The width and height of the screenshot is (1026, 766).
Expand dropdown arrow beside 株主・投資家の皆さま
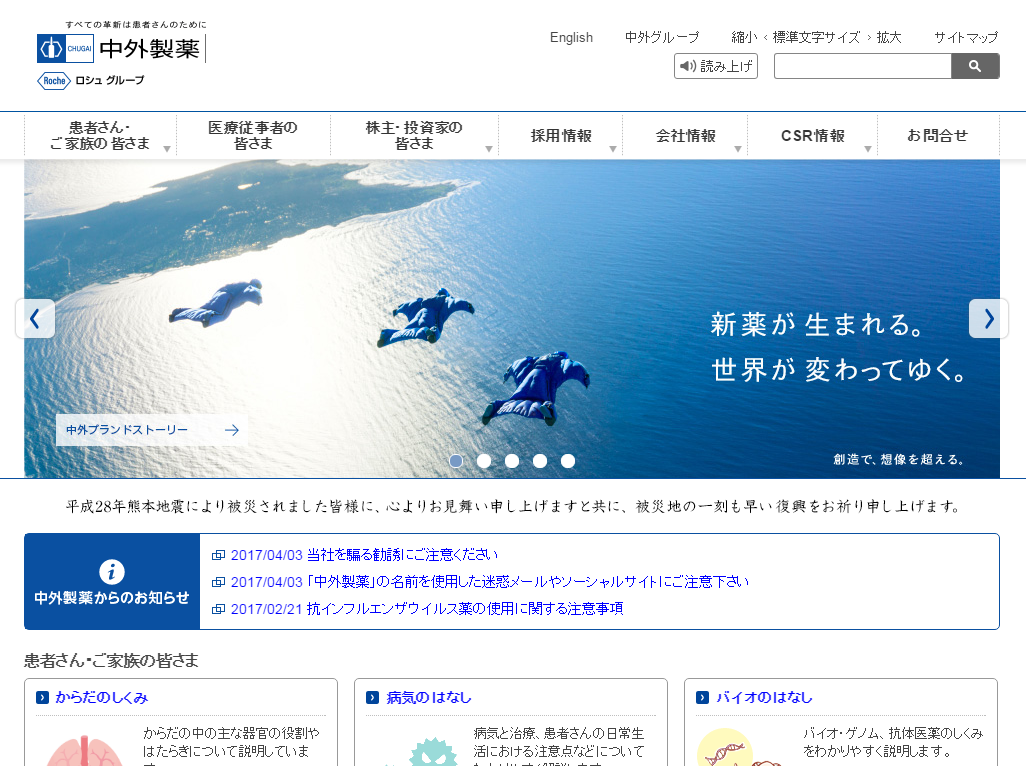click(x=489, y=149)
